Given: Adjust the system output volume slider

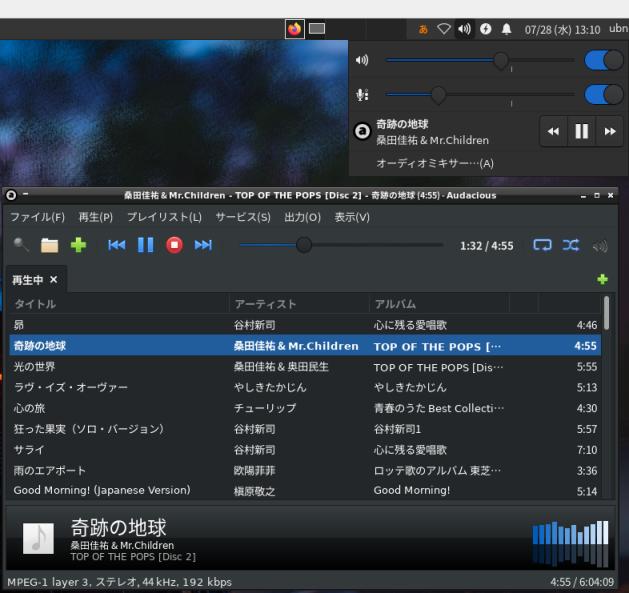Looking at the screenshot, I should 480,60.
